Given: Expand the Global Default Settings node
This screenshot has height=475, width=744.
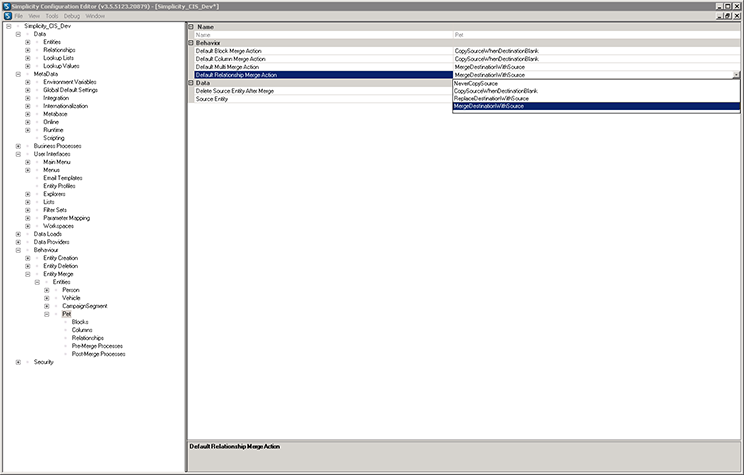Looking at the screenshot, I should [28, 90].
